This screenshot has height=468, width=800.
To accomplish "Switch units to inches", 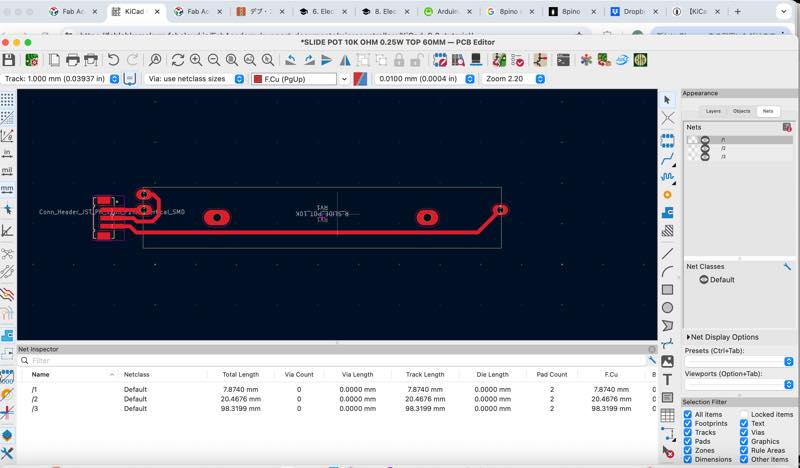I will [7, 153].
